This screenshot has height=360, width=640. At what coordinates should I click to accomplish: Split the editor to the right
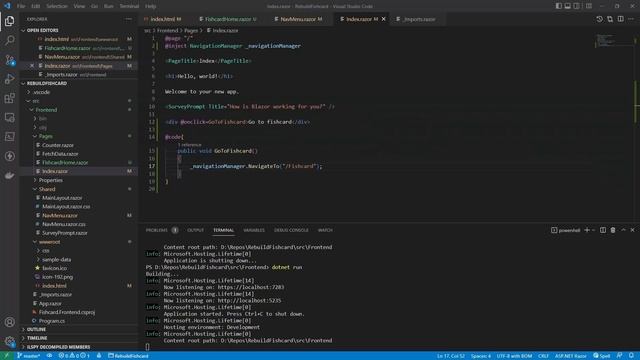coord(620,19)
